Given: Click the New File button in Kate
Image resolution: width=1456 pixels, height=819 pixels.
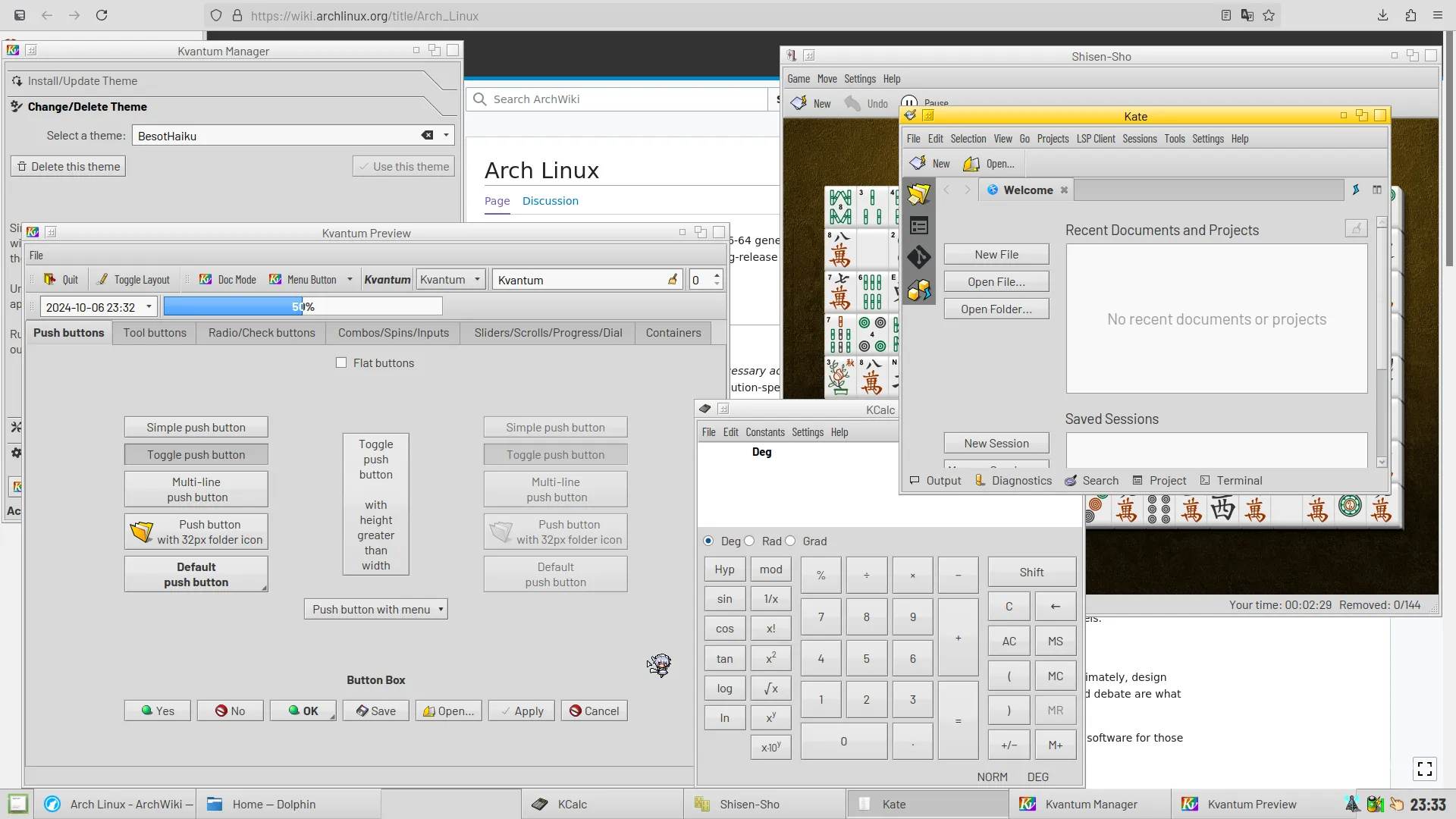Looking at the screenshot, I should click(996, 255).
